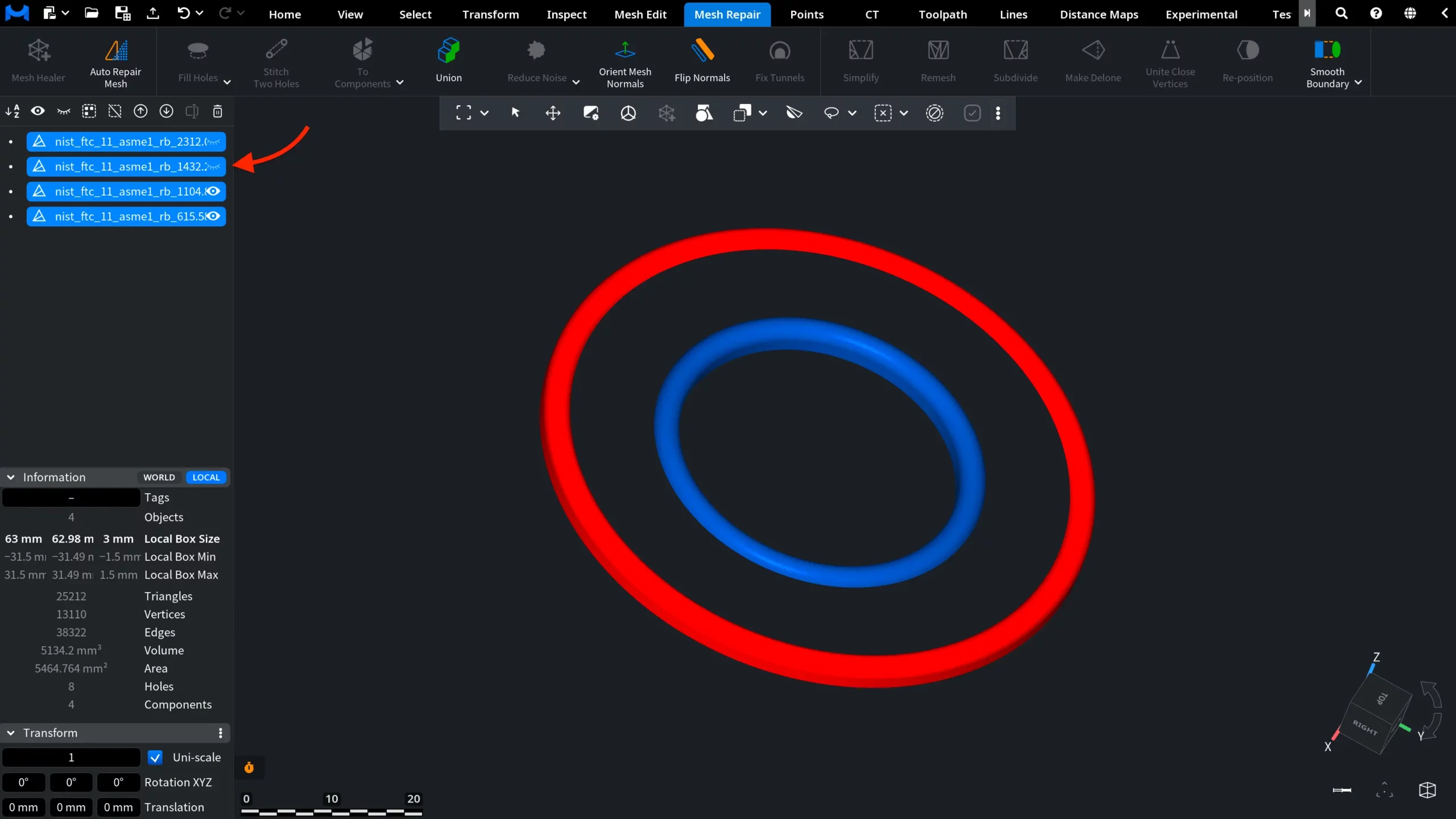The image size is (1456, 819).
Task: Click the Subdivide tool
Action: 1016,61
